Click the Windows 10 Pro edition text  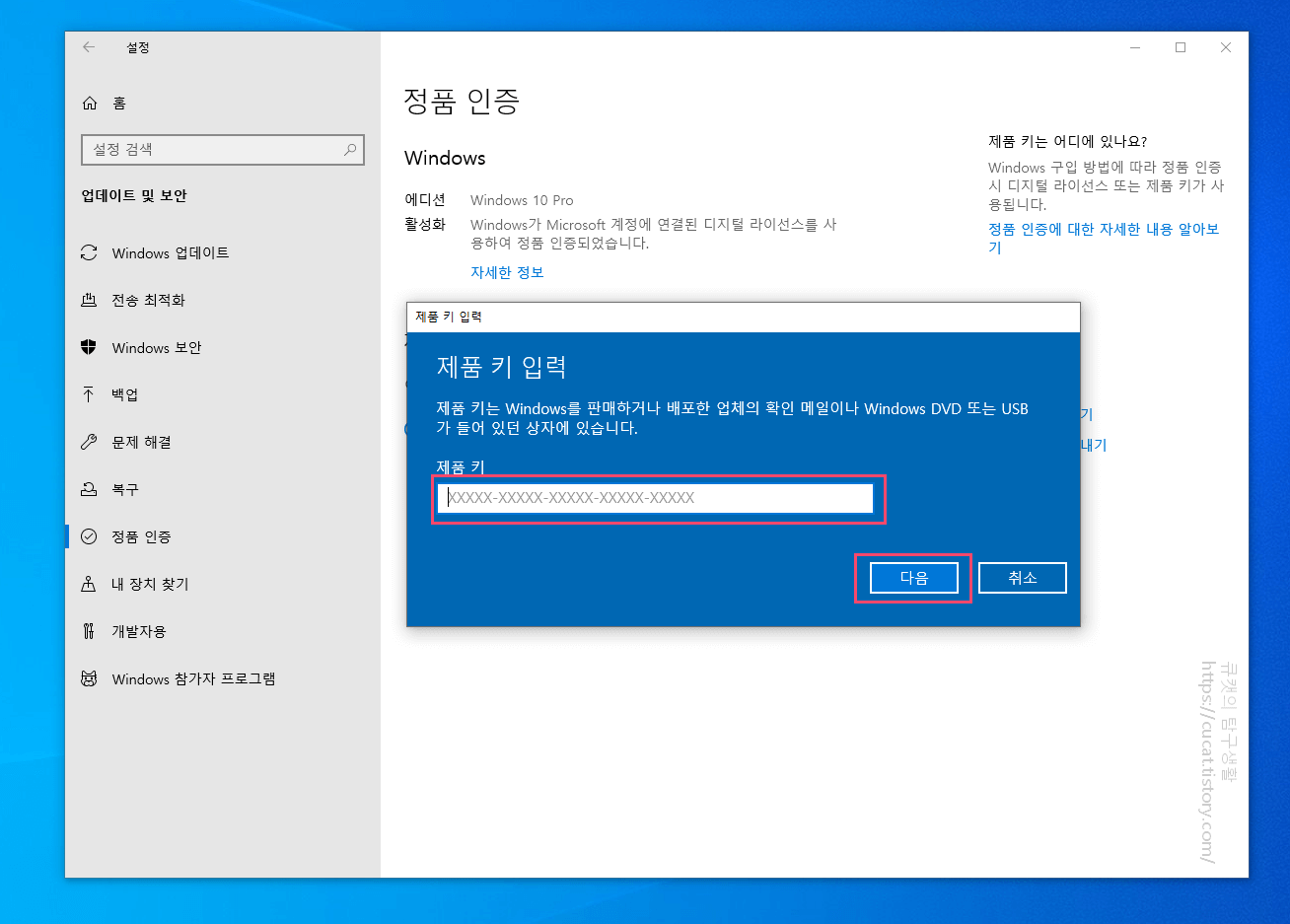pos(522,200)
